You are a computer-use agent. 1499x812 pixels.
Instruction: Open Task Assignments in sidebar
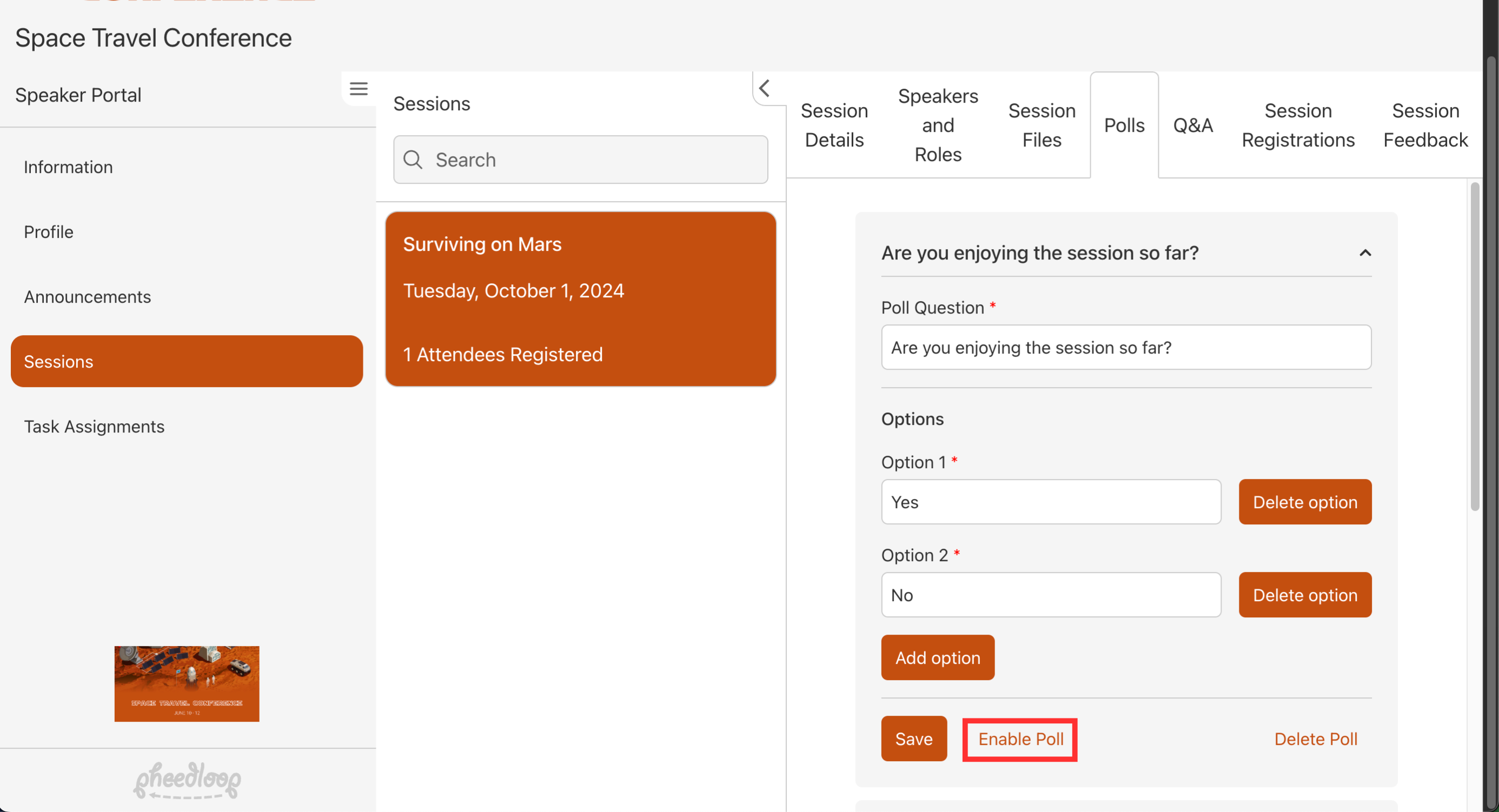[94, 427]
